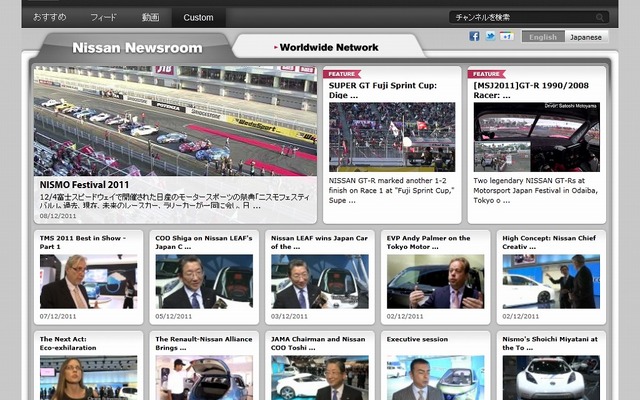Click EVP Andy Palmer on the Tokyo Motor title

tap(428, 242)
